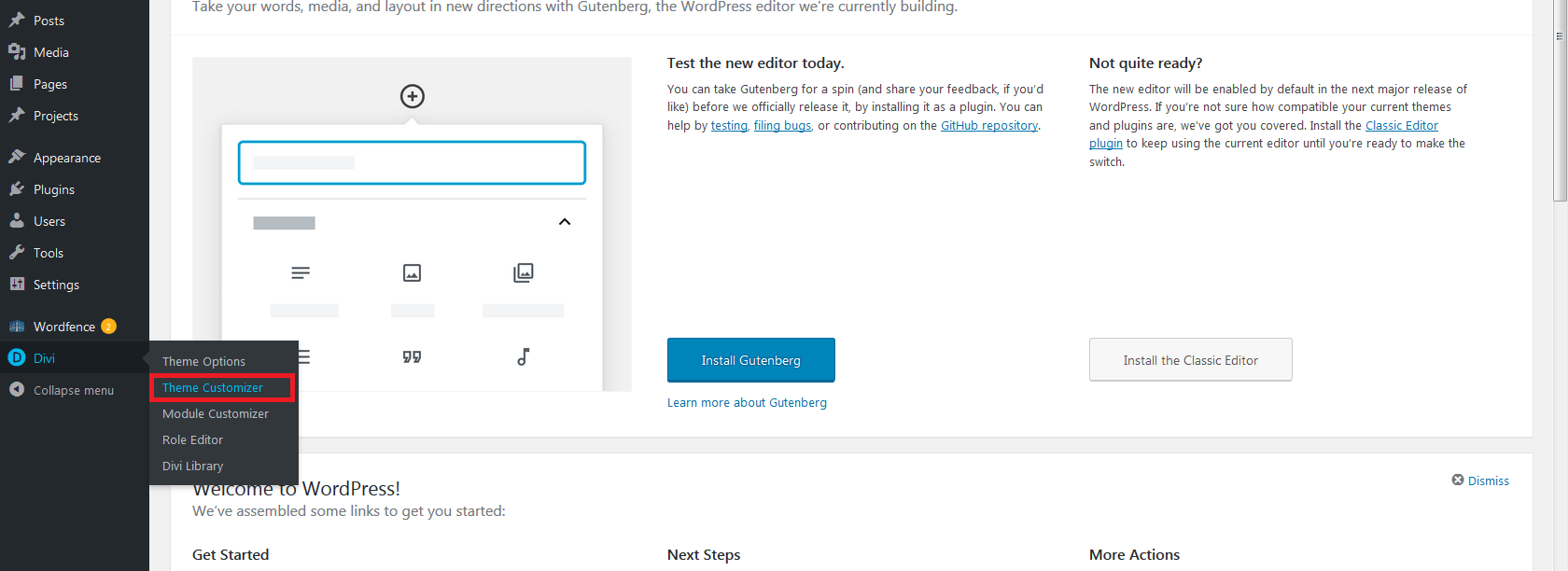The image size is (1568, 571).
Task: Open the Classic Editor plugin link
Action: (1402, 126)
